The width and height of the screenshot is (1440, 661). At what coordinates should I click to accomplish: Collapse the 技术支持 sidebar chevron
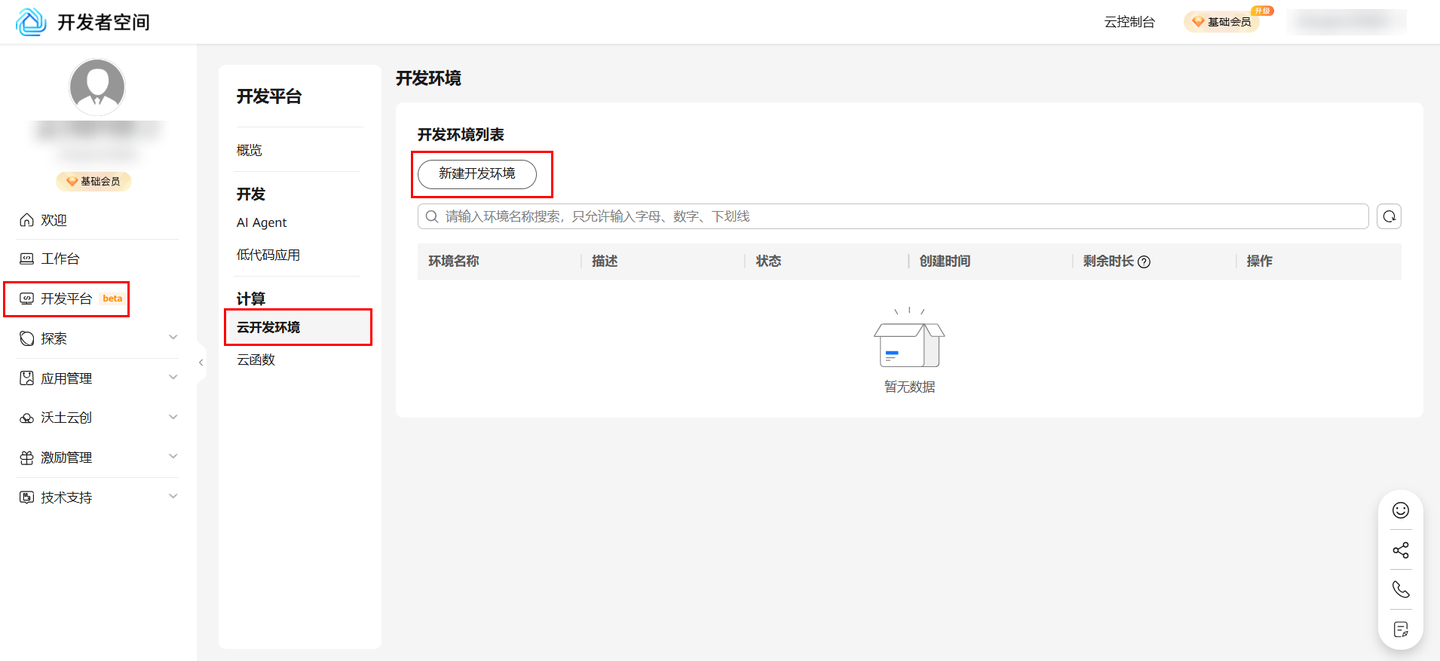(172, 496)
